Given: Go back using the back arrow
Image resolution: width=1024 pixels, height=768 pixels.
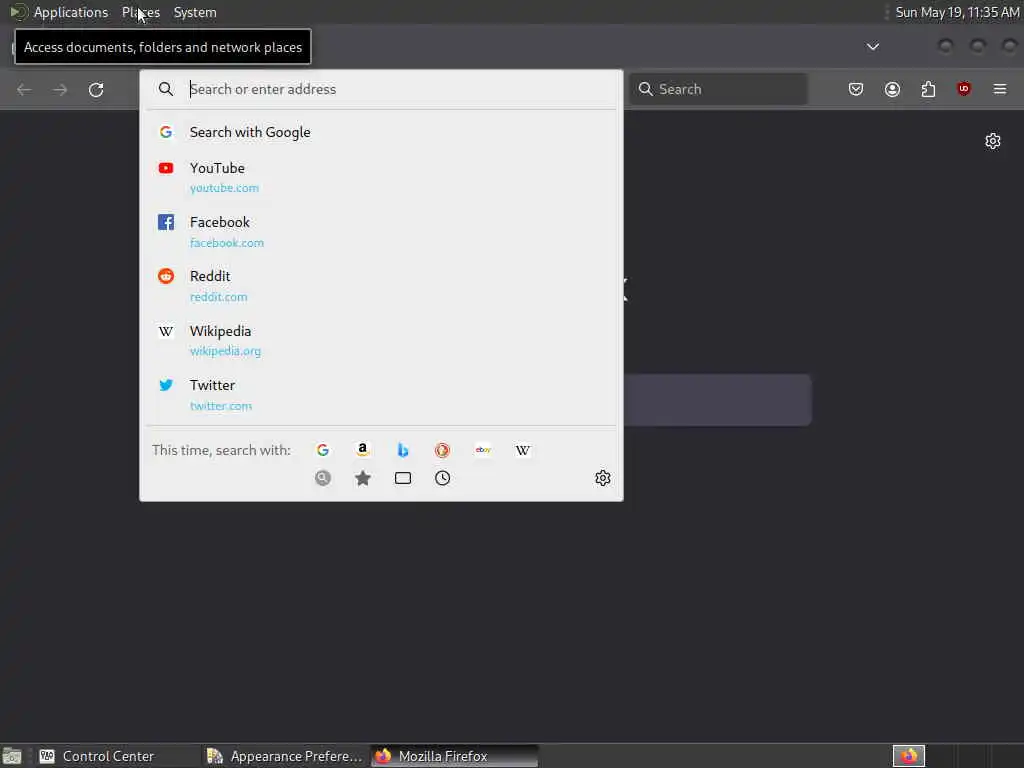Looking at the screenshot, I should point(24,89).
